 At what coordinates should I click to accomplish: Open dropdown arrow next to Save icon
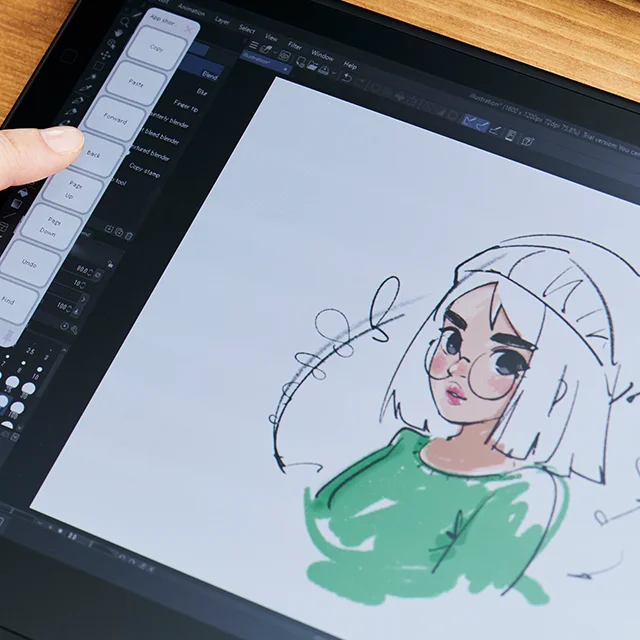[x=333, y=73]
